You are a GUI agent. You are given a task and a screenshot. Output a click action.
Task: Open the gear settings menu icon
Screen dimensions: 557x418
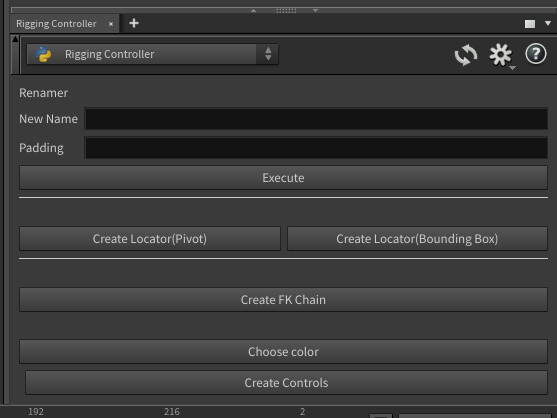(x=501, y=55)
